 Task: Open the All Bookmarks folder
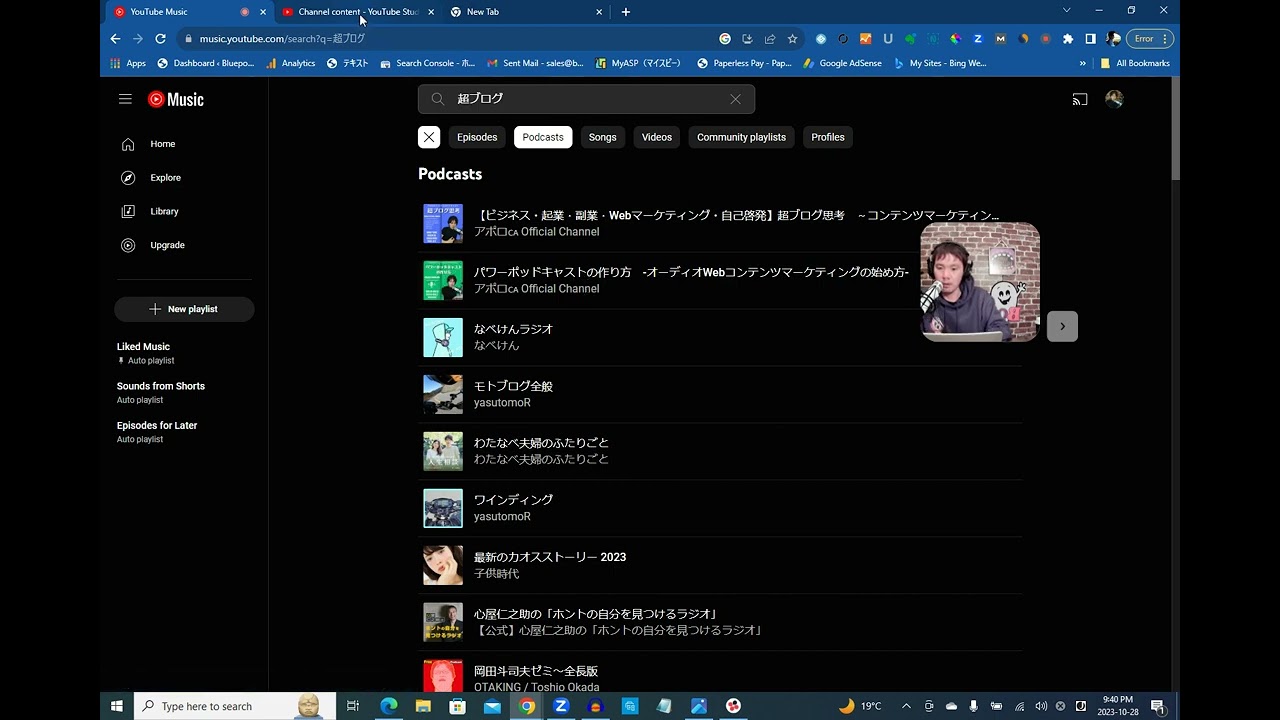coord(1135,63)
